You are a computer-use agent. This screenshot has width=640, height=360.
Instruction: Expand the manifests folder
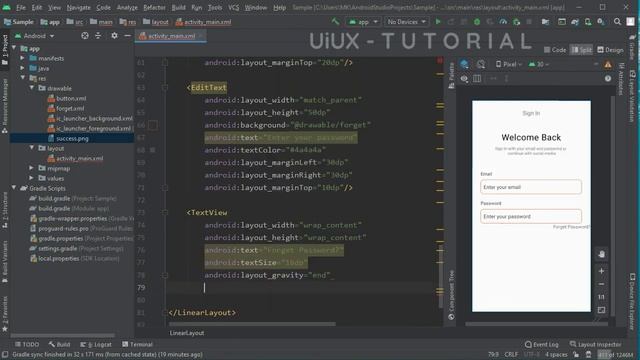tap(22, 58)
